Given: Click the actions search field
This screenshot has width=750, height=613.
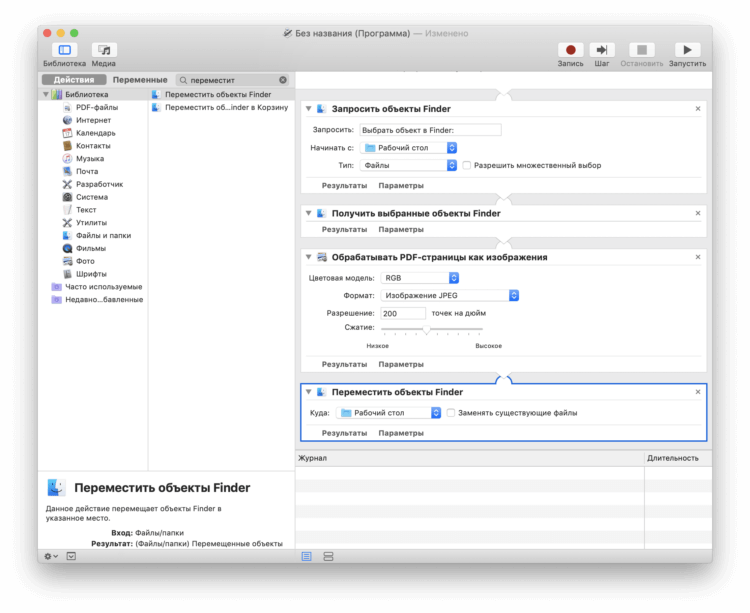Looking at the screenshot, I should tap(232, 80).
